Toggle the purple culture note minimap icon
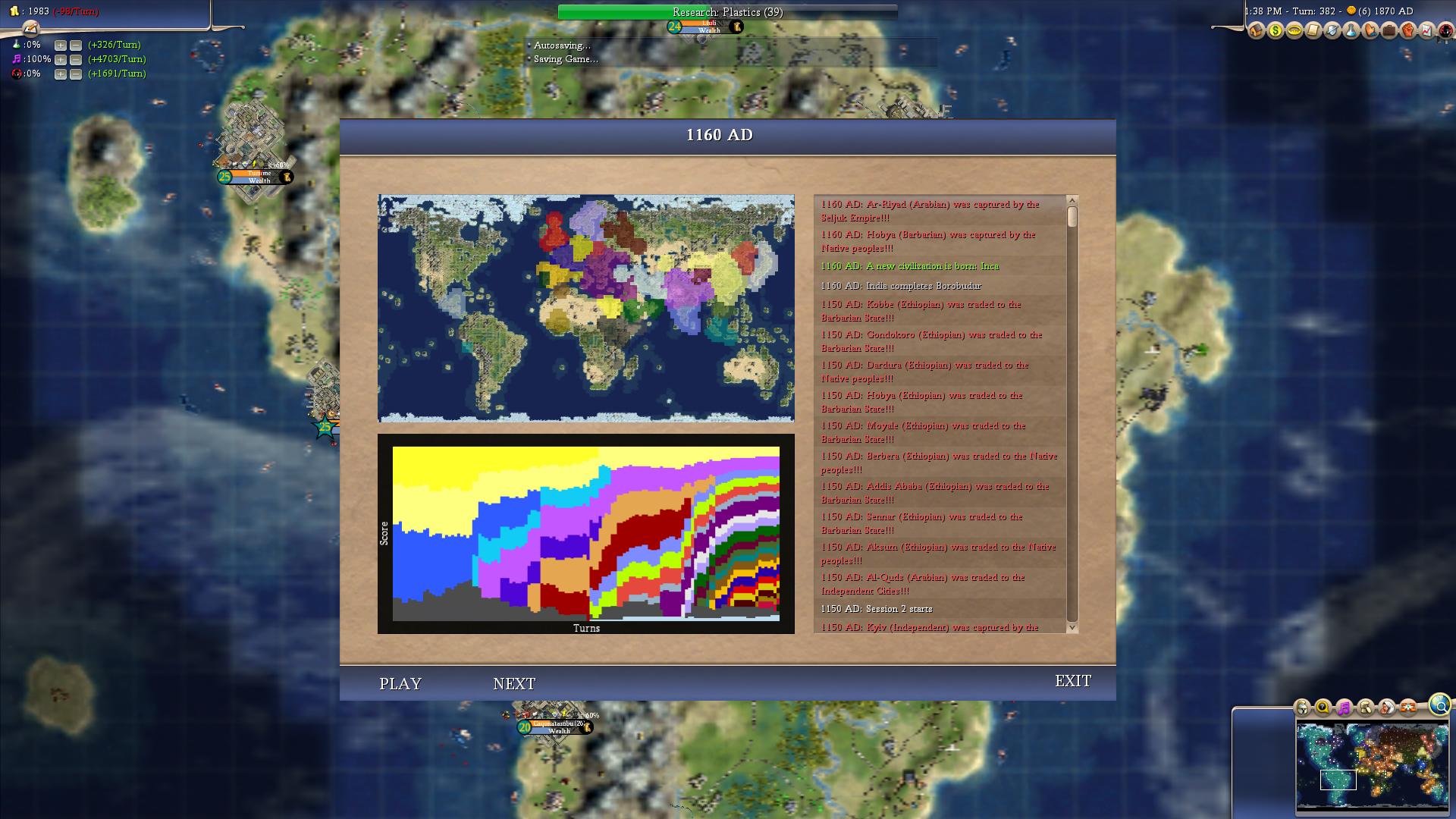 pos(1345,708)
